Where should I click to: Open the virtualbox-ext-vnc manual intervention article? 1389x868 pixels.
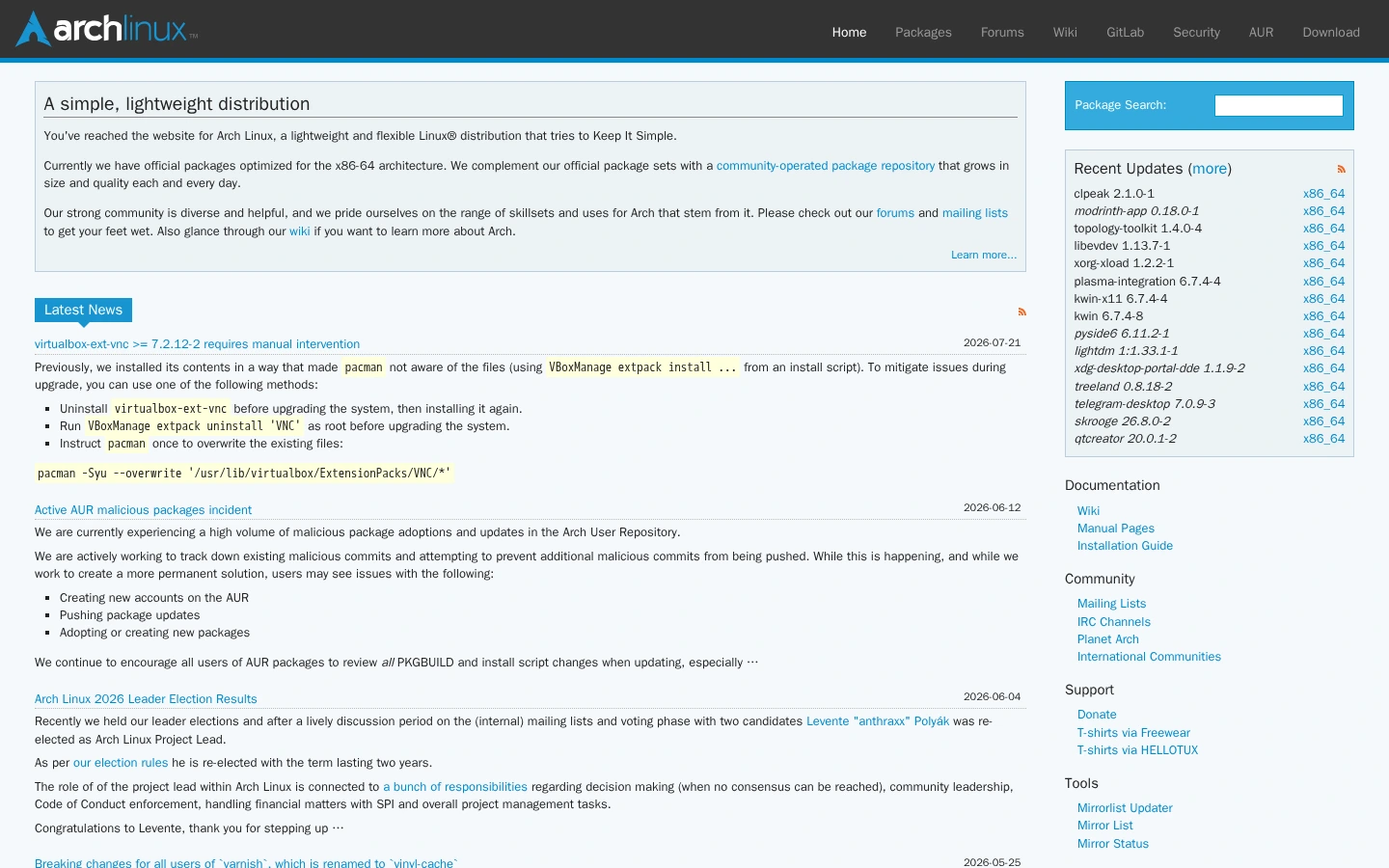(197, 344)
